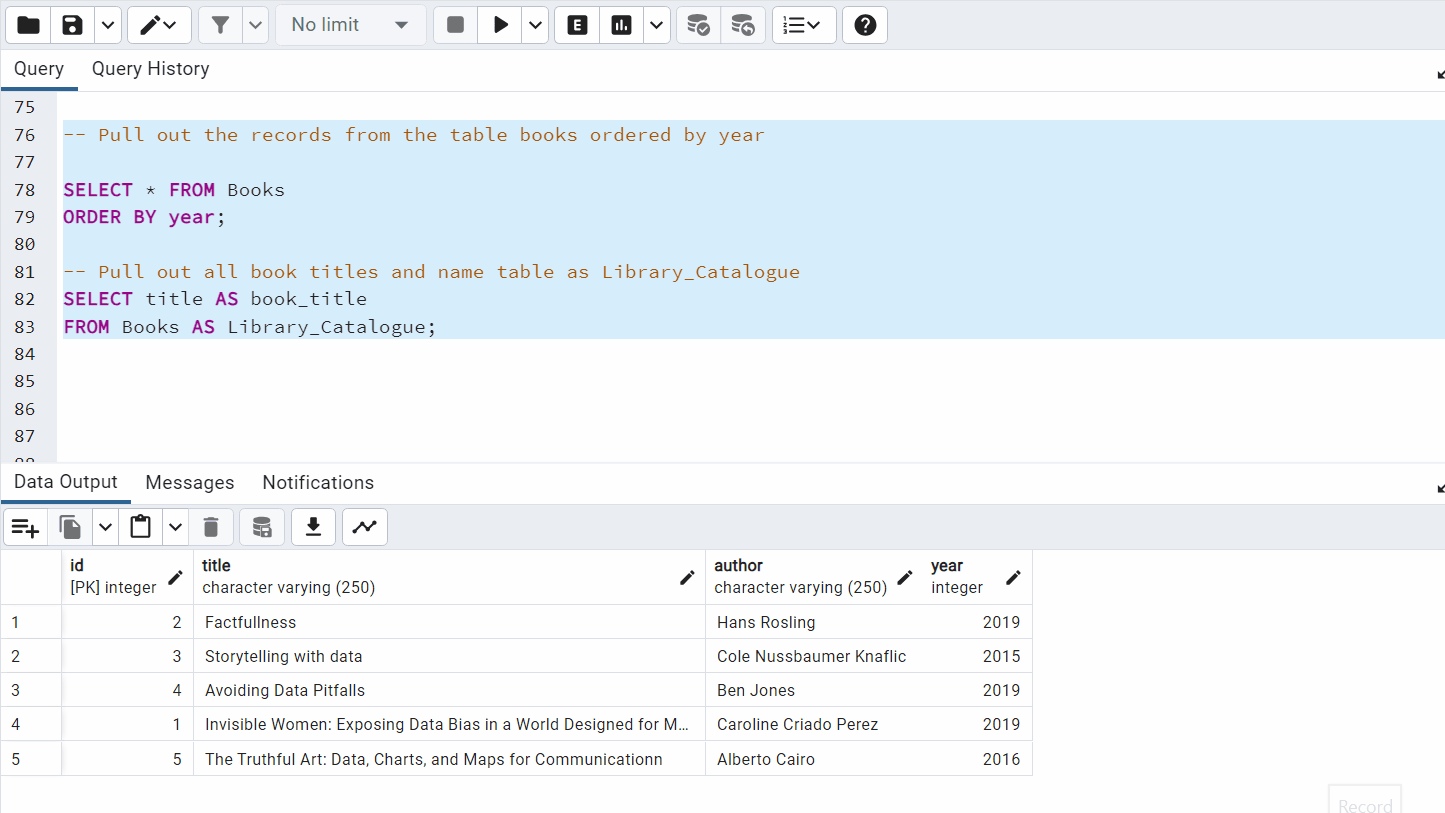
Task: Execute the query with the play button
Action: point(500,25)
